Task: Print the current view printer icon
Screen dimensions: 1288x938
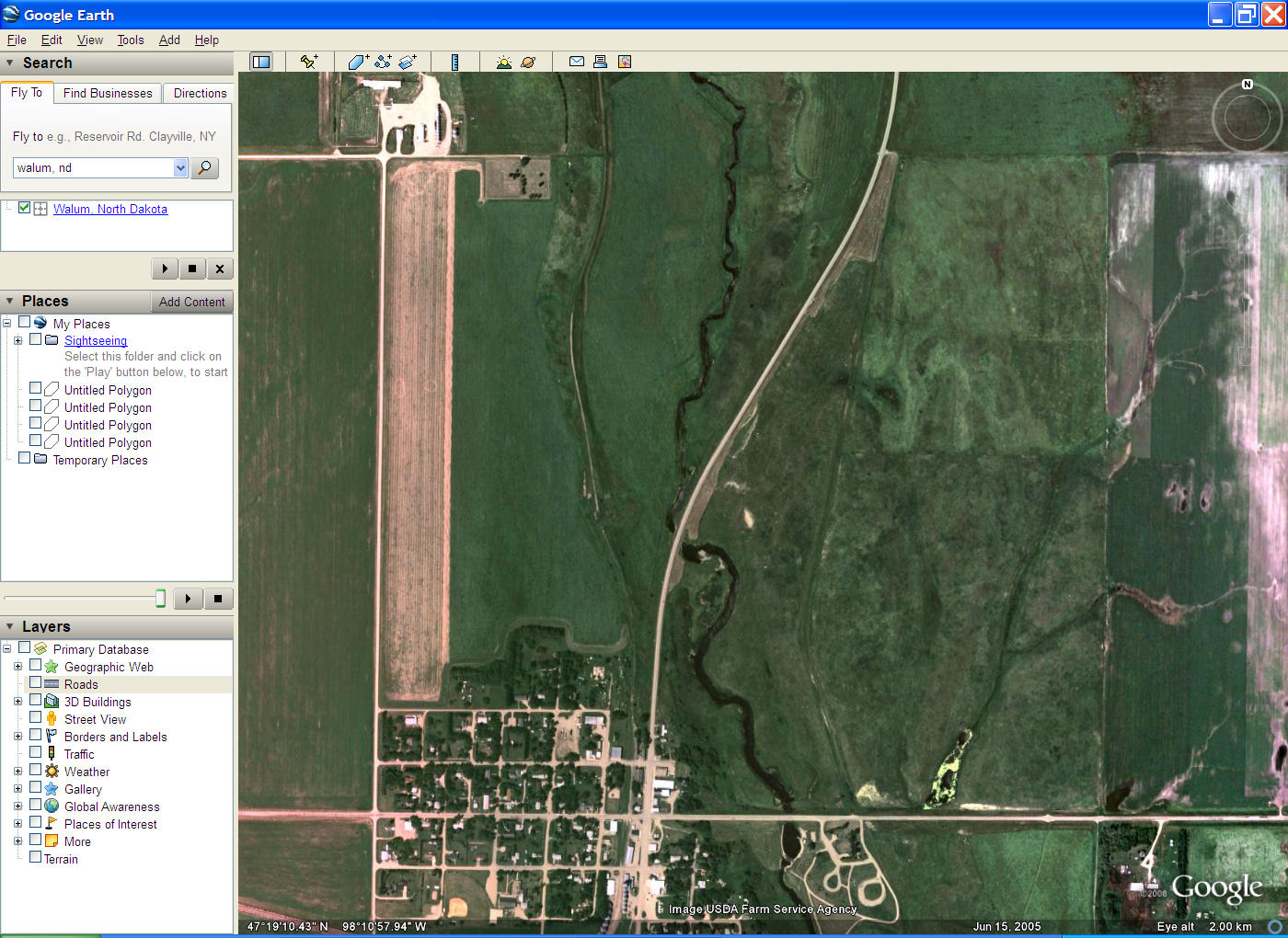Action: (x=600, y=62)
